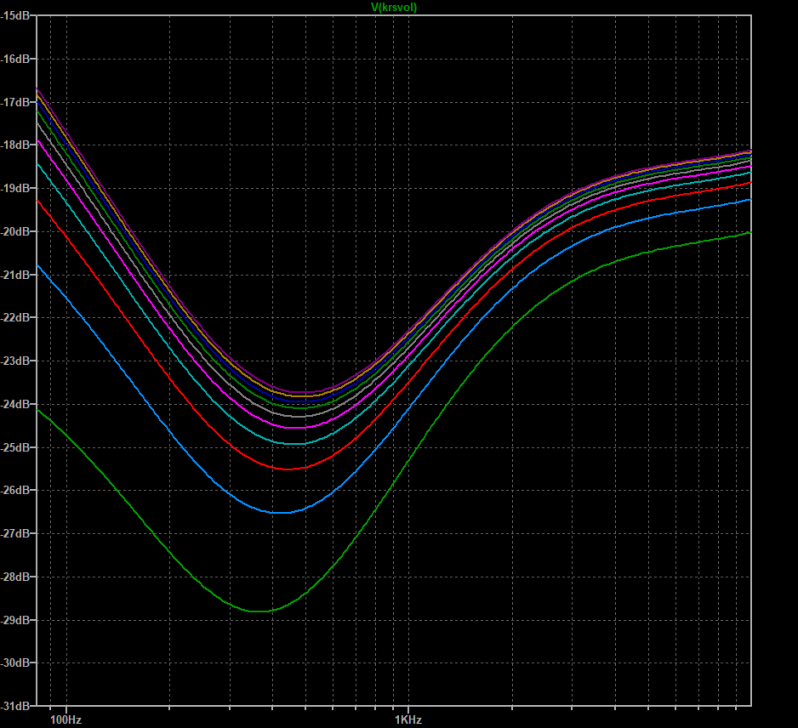Click the -16dB vertical axis label
This screenshot has width=798, height=728.
(x=19, y=59)
